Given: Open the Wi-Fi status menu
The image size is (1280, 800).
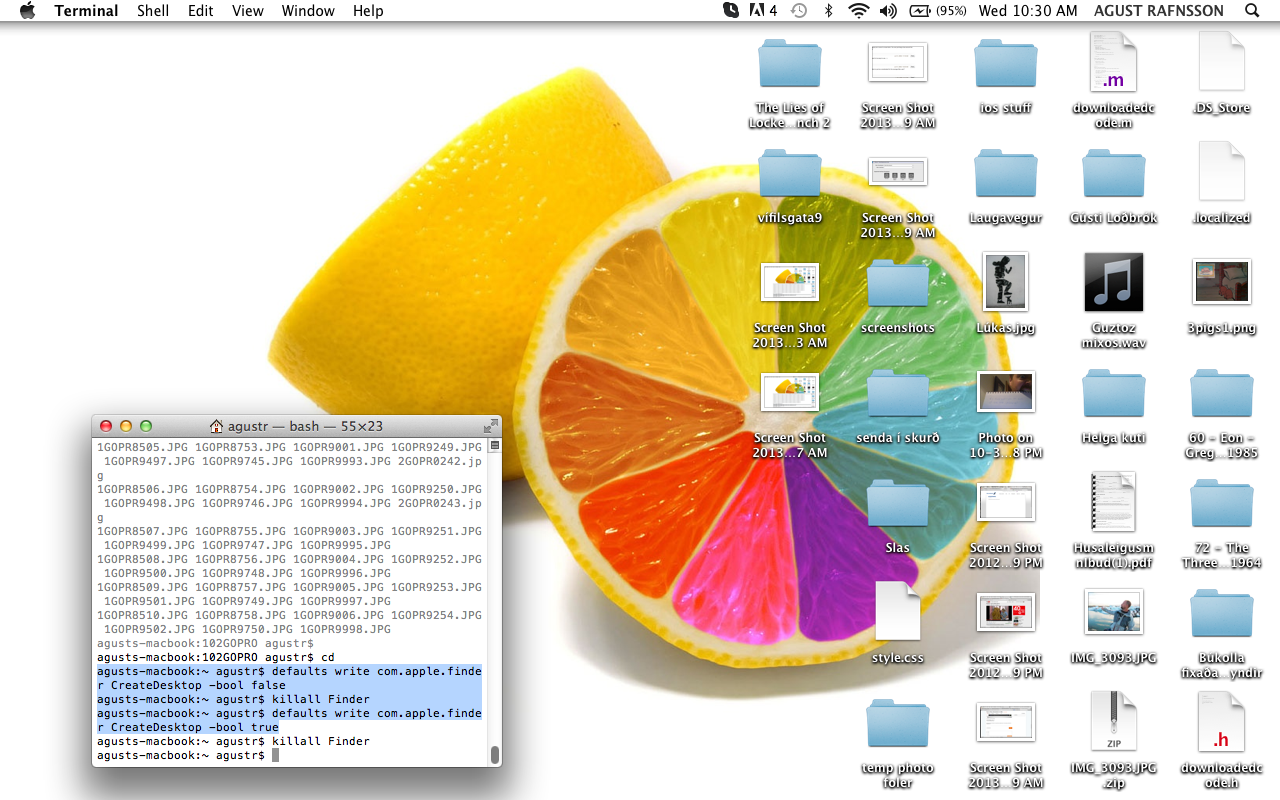Looking at the screenshot, I should coord(857,11).
